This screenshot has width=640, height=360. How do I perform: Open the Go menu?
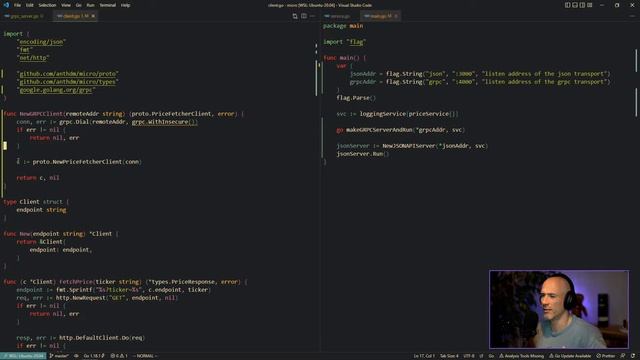[x=78, y=5]
